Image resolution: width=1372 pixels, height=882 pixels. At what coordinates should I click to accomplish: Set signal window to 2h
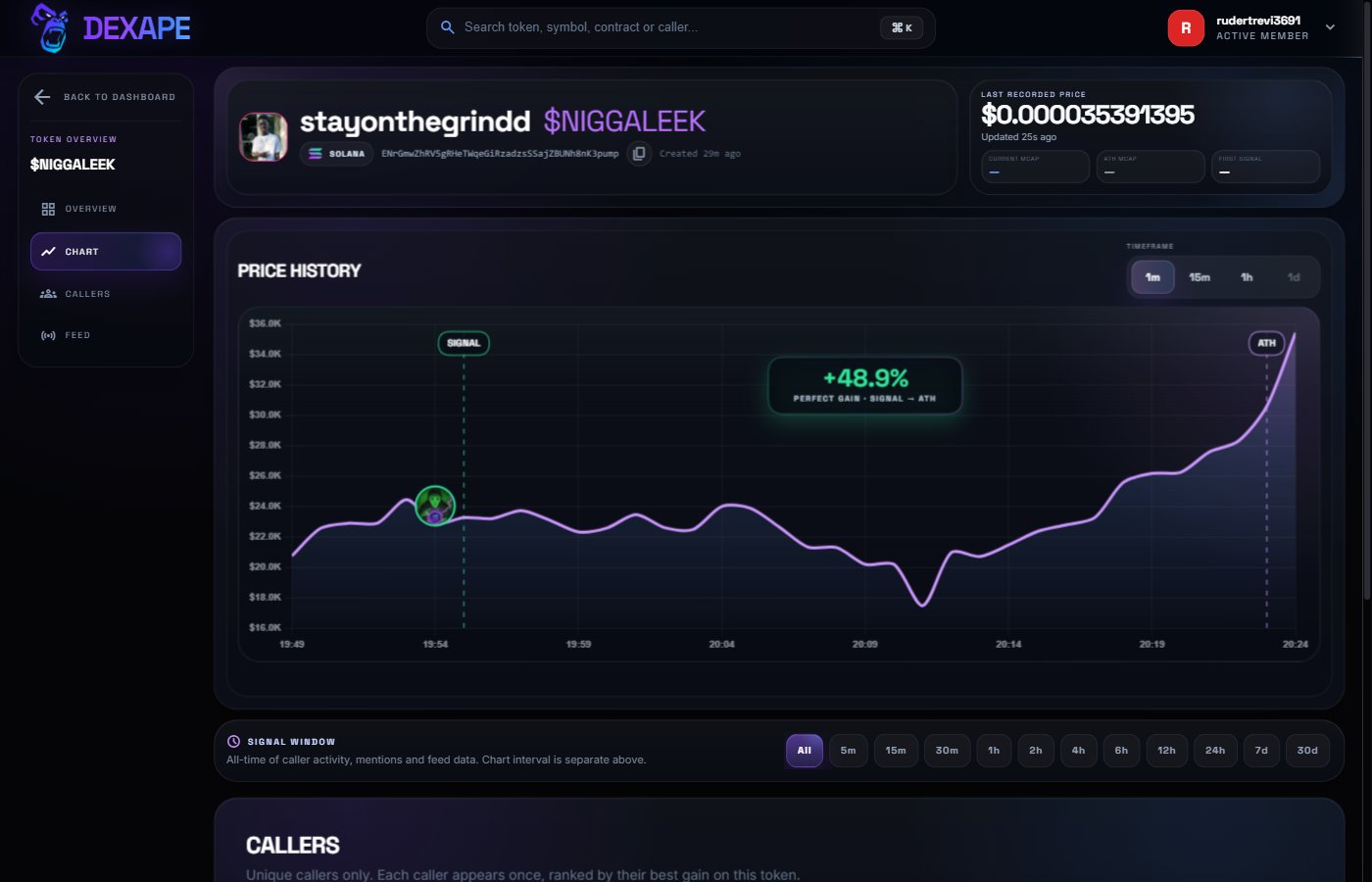tap(1036, 751)
